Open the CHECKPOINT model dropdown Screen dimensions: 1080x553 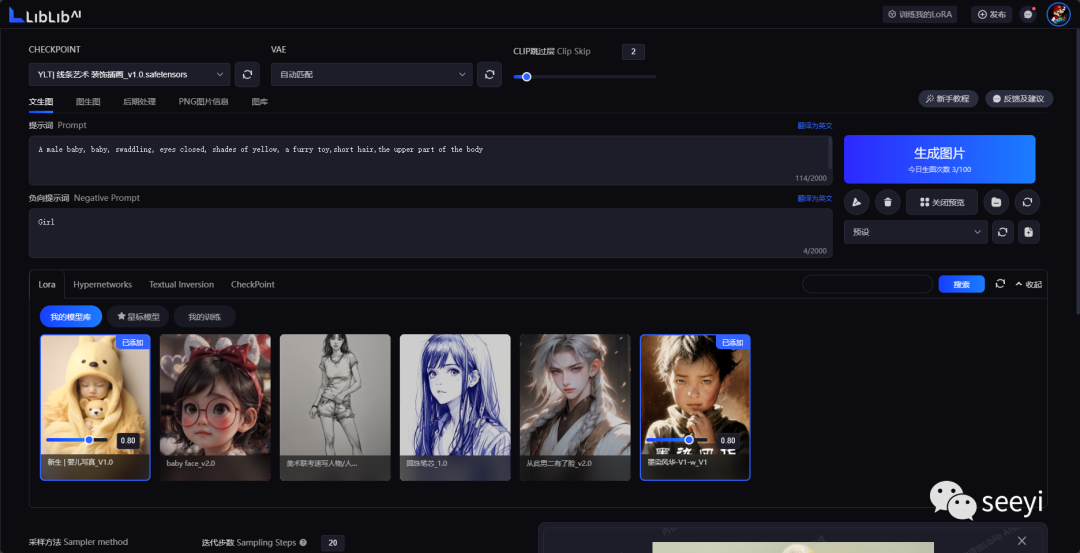click(129, 74)
